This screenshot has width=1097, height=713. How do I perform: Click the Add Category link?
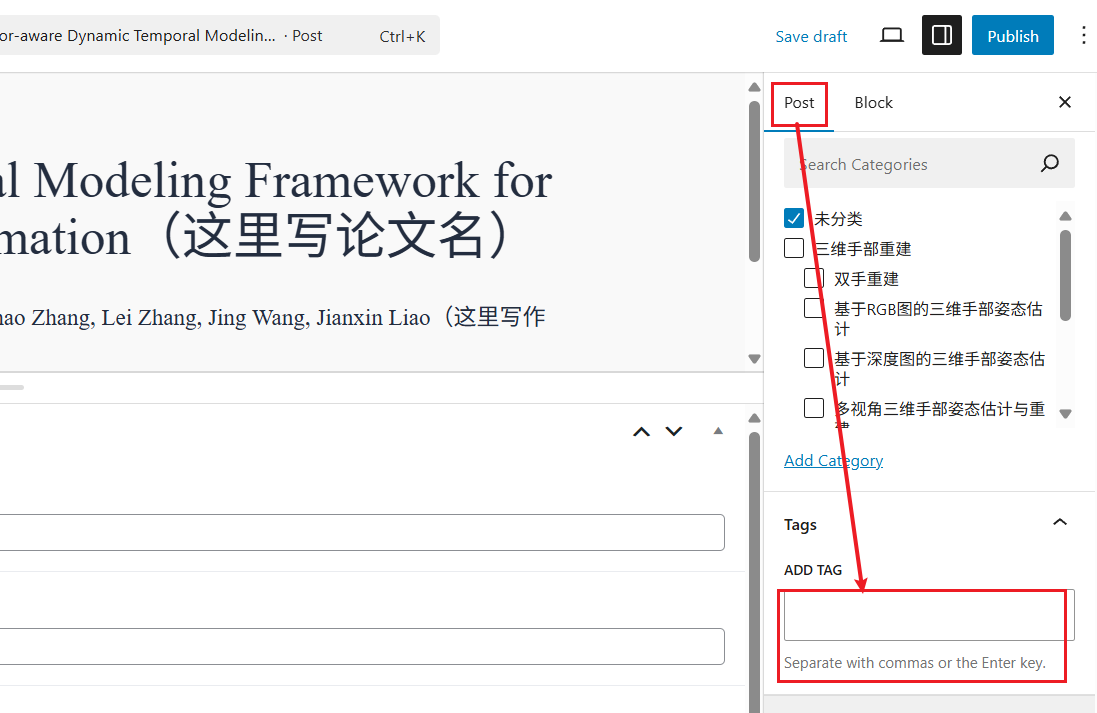[x=833, y=460]
